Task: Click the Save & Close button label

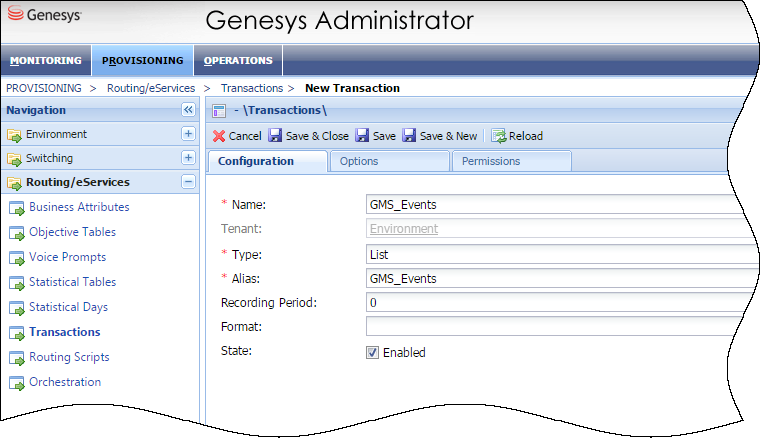Action: tap(317, 136)
